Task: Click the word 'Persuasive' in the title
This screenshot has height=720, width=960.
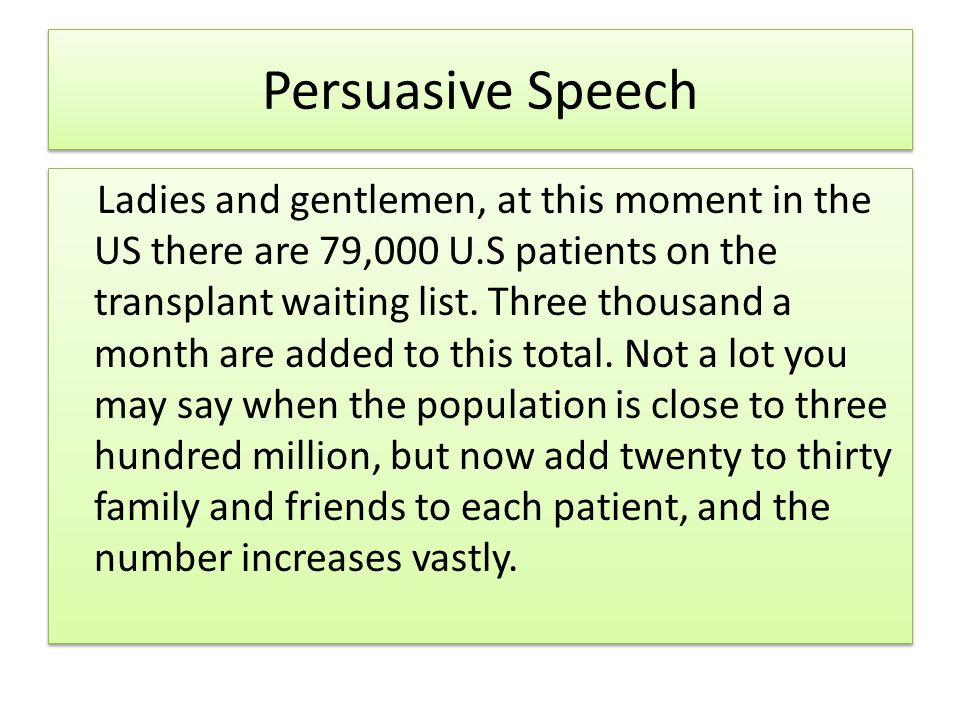Action: pos(388,90)
